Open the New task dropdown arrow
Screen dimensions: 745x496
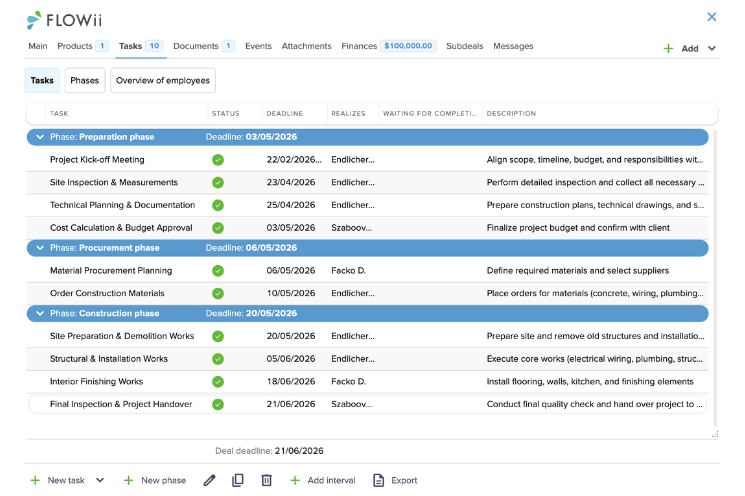100,480
